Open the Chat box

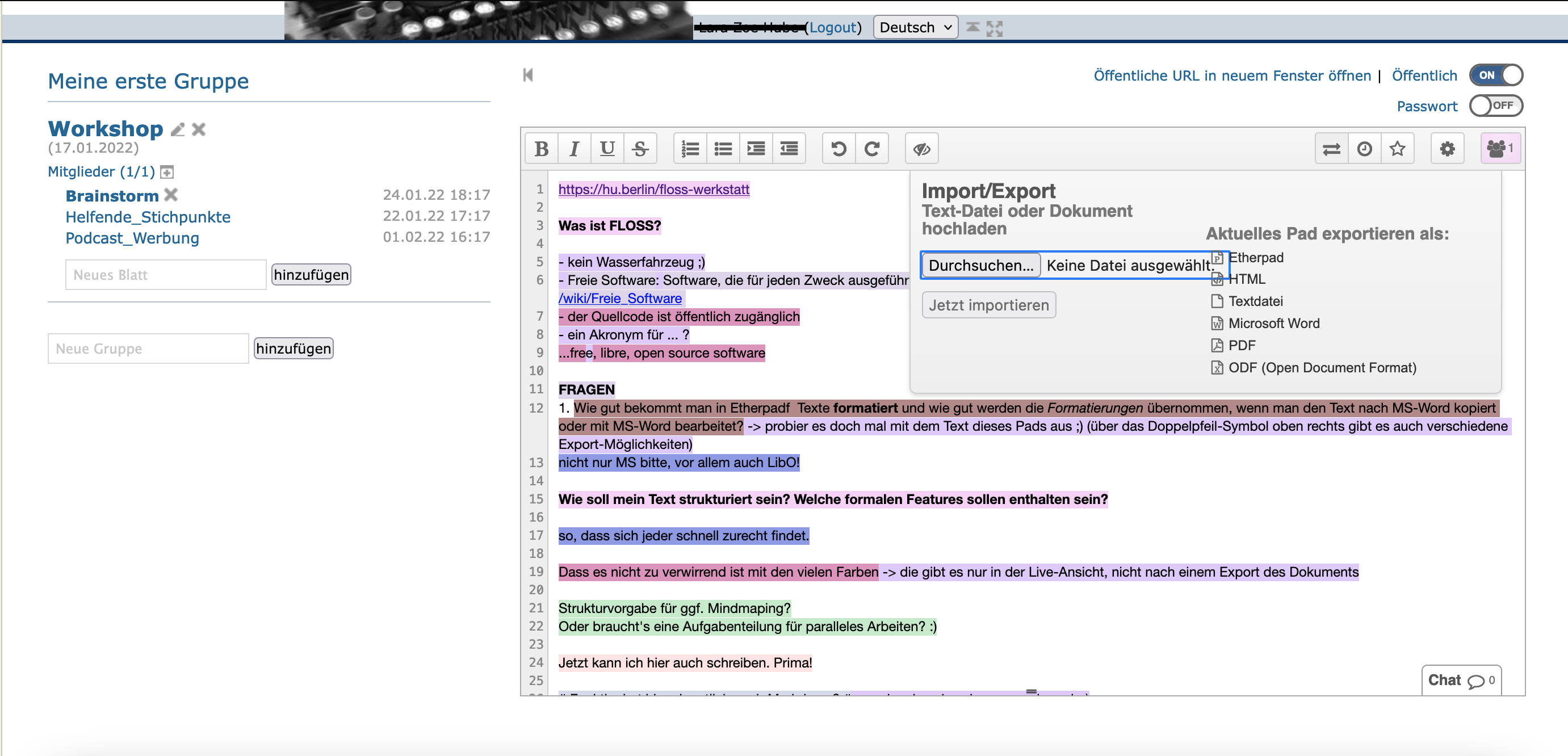pyautogui.click(x=1461, y=680)
